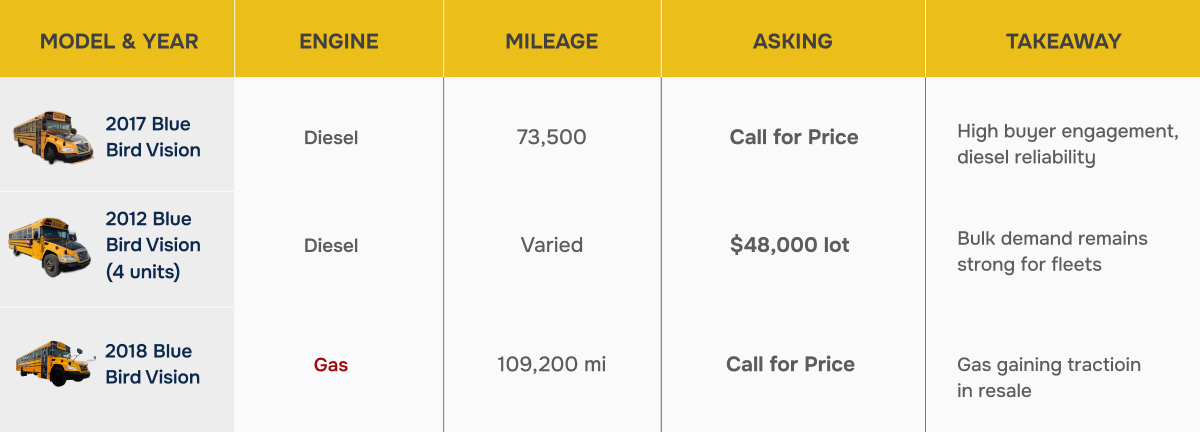Select the ENGINE column header

click(339, 41)
